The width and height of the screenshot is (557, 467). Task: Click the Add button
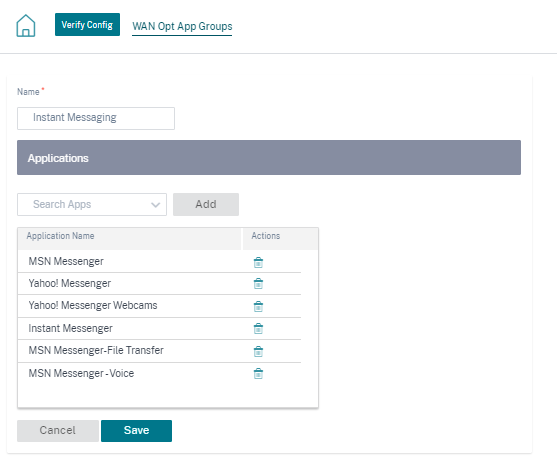[x=206, y=204]
